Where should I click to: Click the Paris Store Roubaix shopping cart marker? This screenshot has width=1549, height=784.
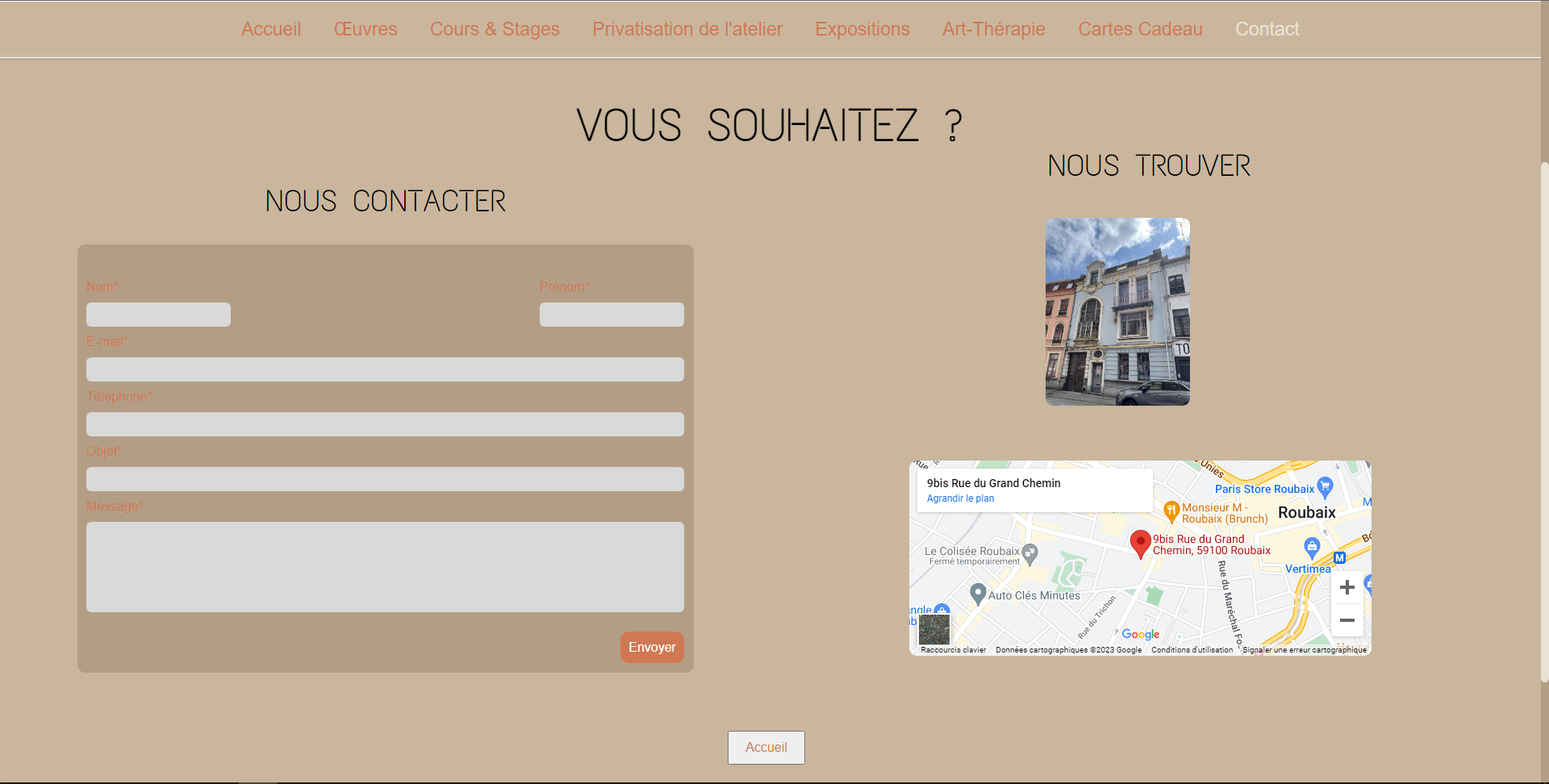coord(1325,487)
